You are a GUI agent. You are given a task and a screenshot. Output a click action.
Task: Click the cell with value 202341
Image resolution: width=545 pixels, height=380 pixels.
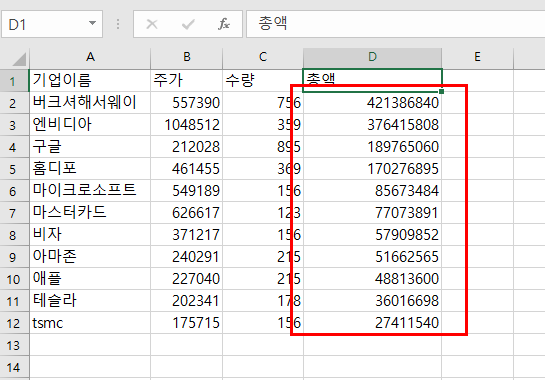tap(187, 301)
